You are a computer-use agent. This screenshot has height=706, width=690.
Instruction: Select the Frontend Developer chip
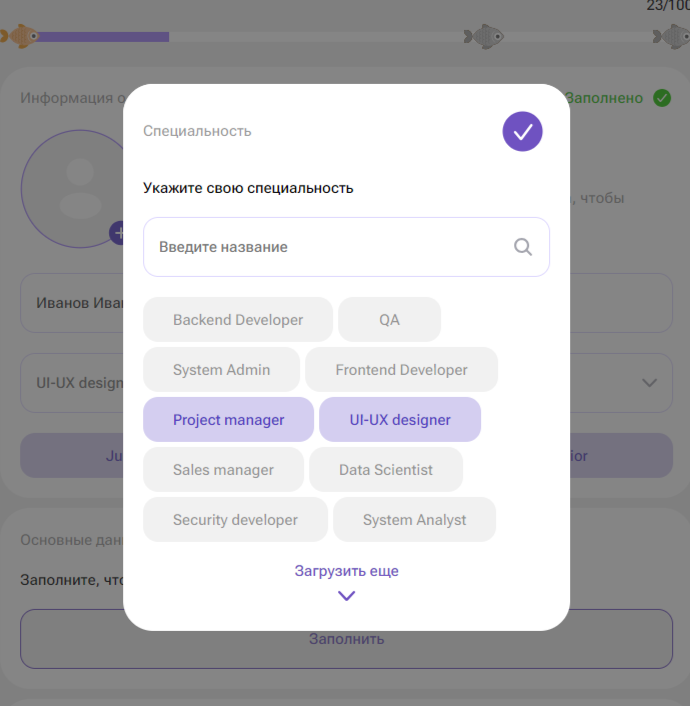(401, 370)
